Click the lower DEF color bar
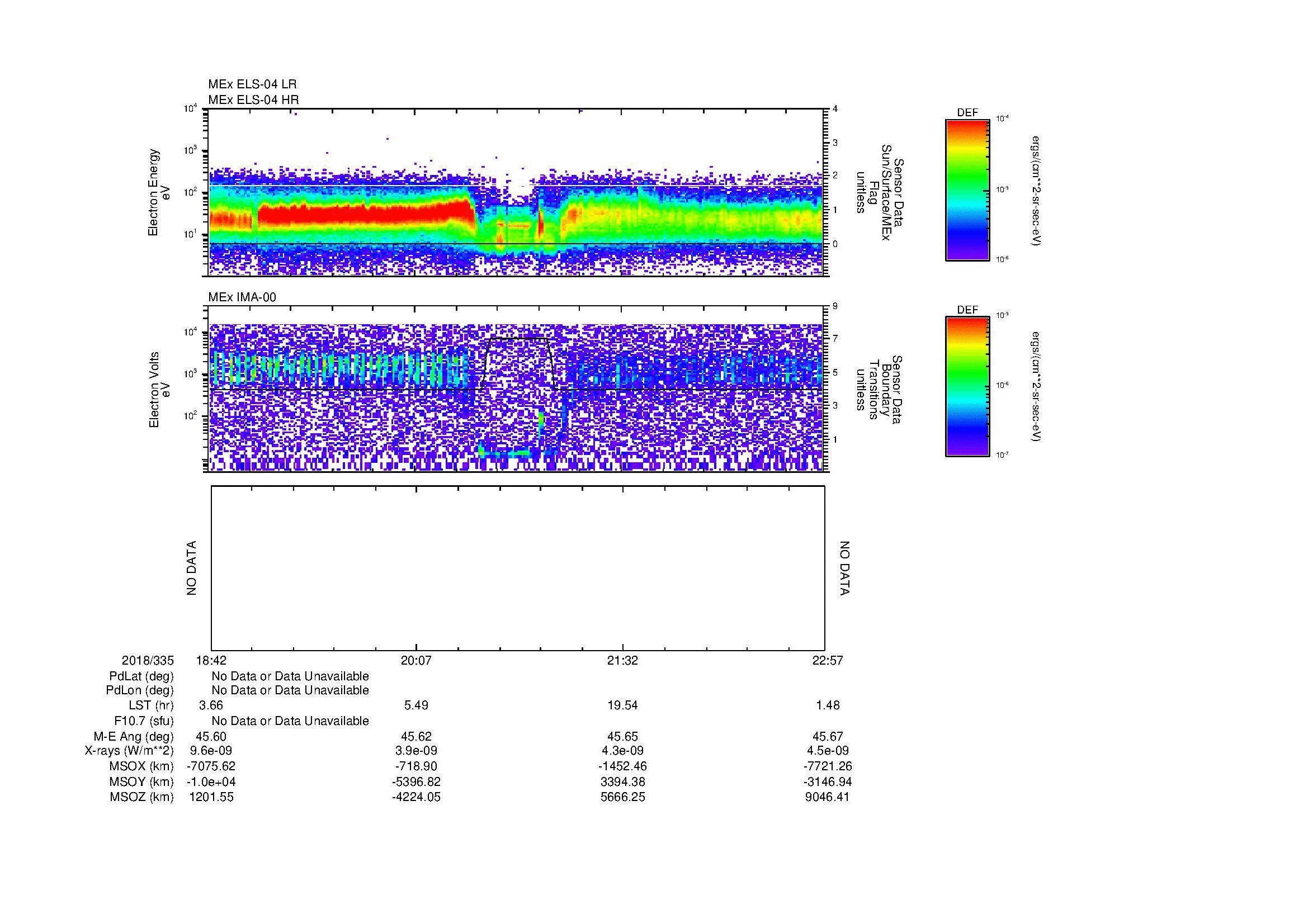 [x=967, y=387]
